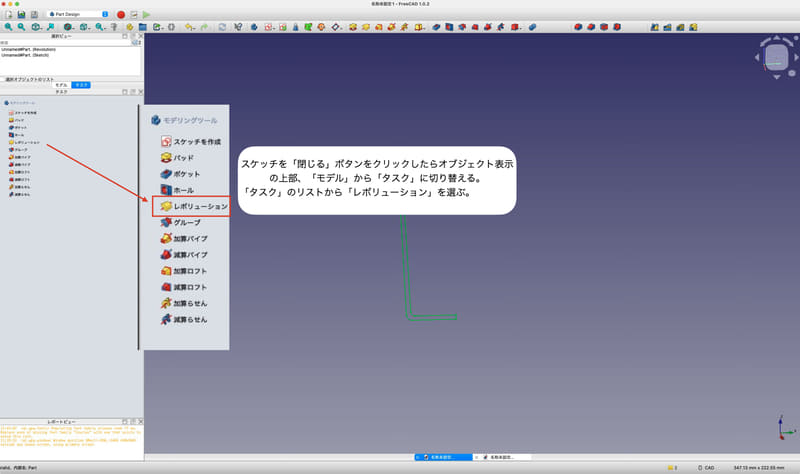Screen dimensions: 800x474
Task: Click the VarSet curly braces icon
Action: click(x=171, y=27)
